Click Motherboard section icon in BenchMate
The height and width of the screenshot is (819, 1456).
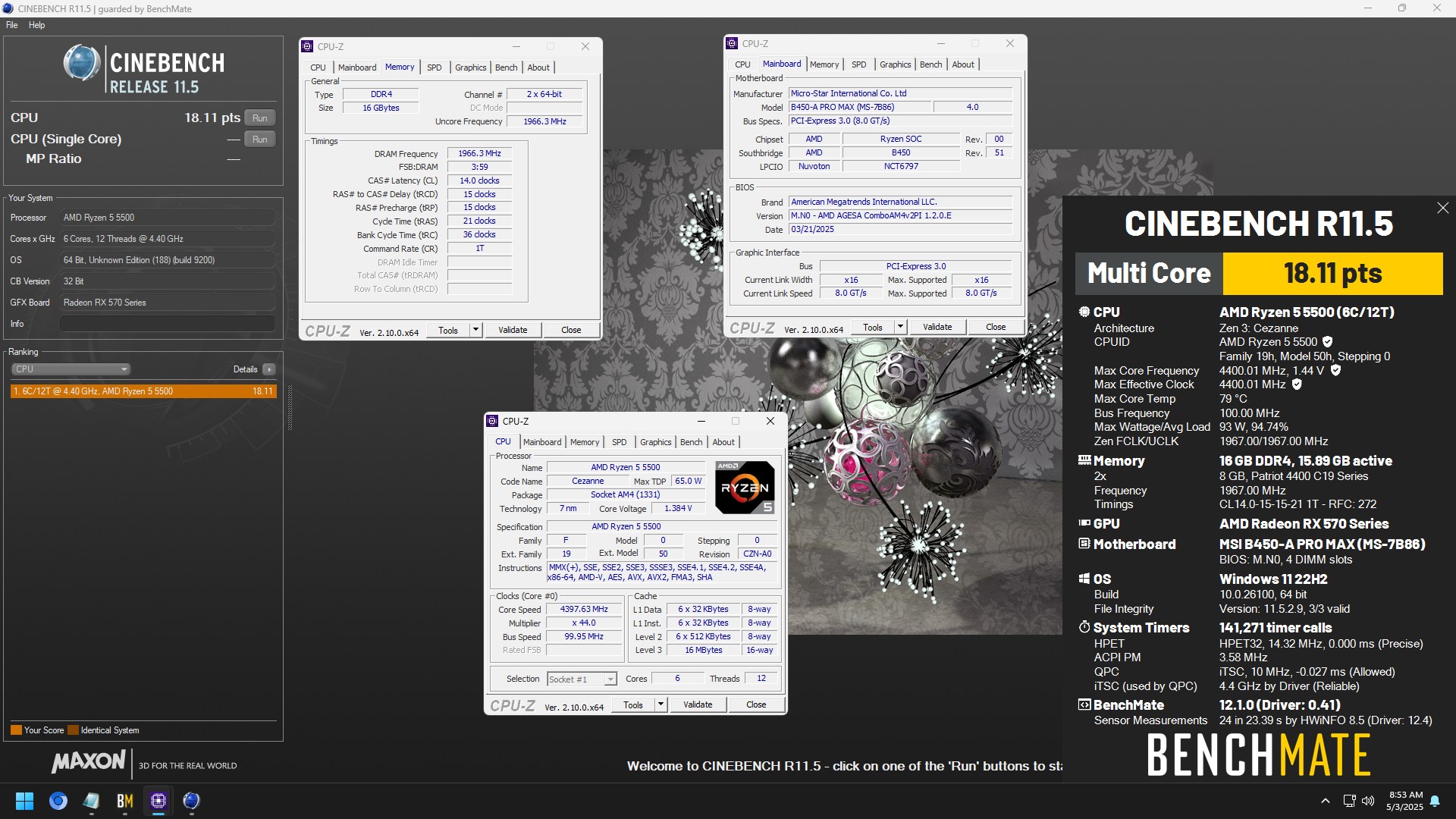[x=1084, y=544]
